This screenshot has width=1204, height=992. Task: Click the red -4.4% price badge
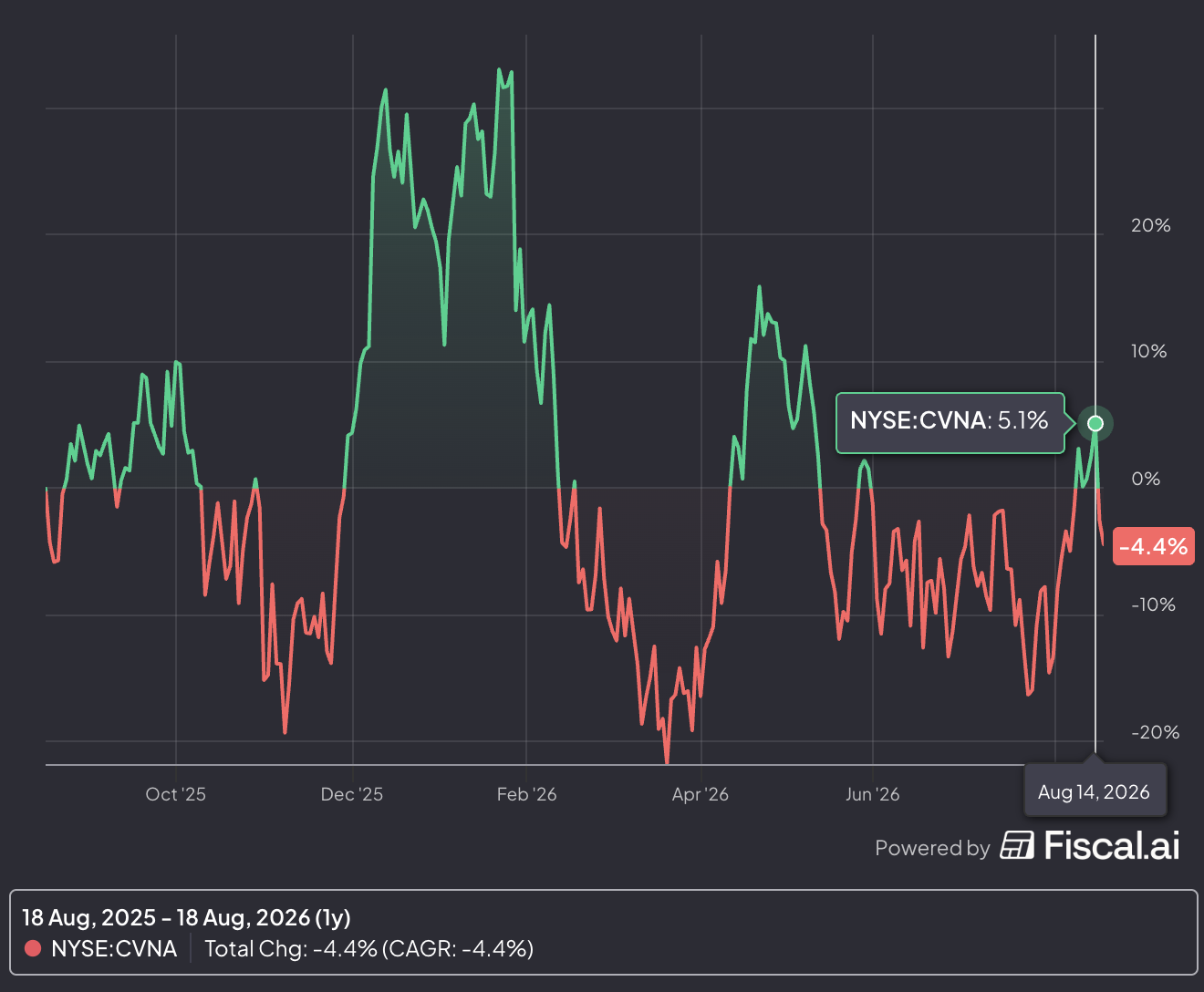(x=1154, y=546)
